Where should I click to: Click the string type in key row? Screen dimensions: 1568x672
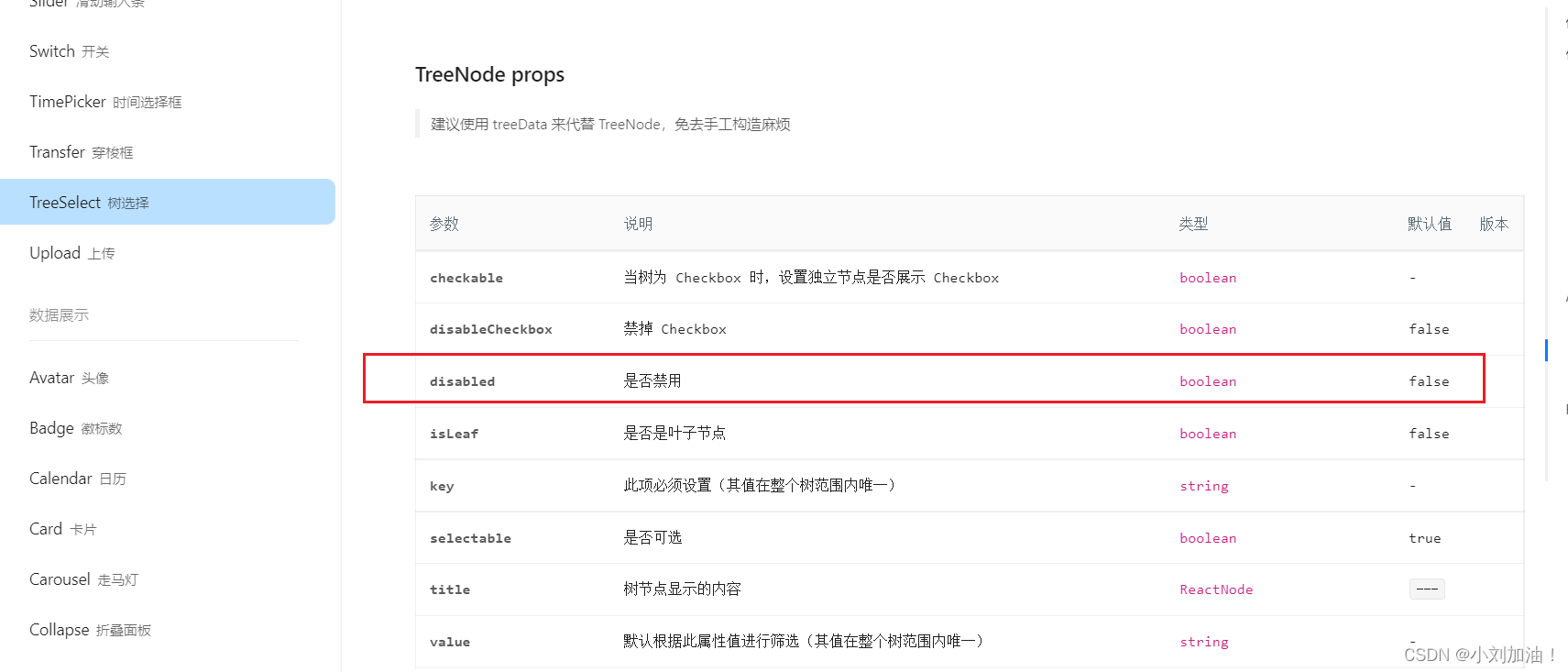tap(1204, 486)
